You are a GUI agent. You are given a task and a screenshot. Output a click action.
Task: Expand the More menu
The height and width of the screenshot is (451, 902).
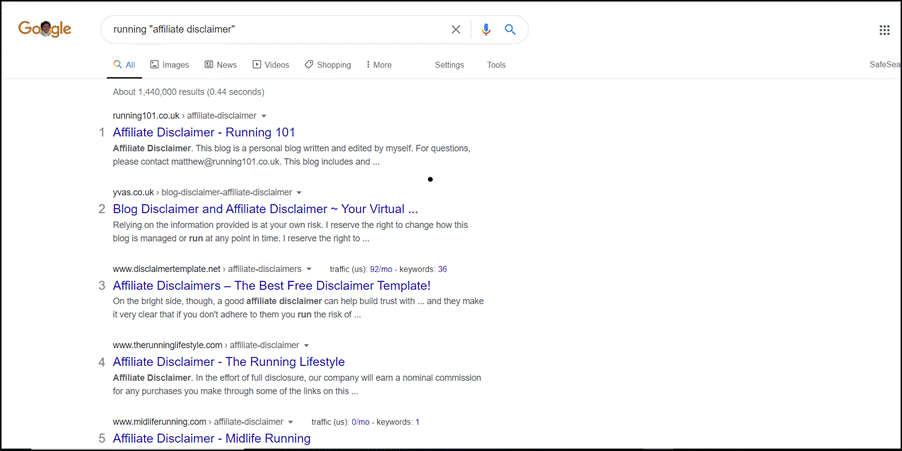coord(379,65)
